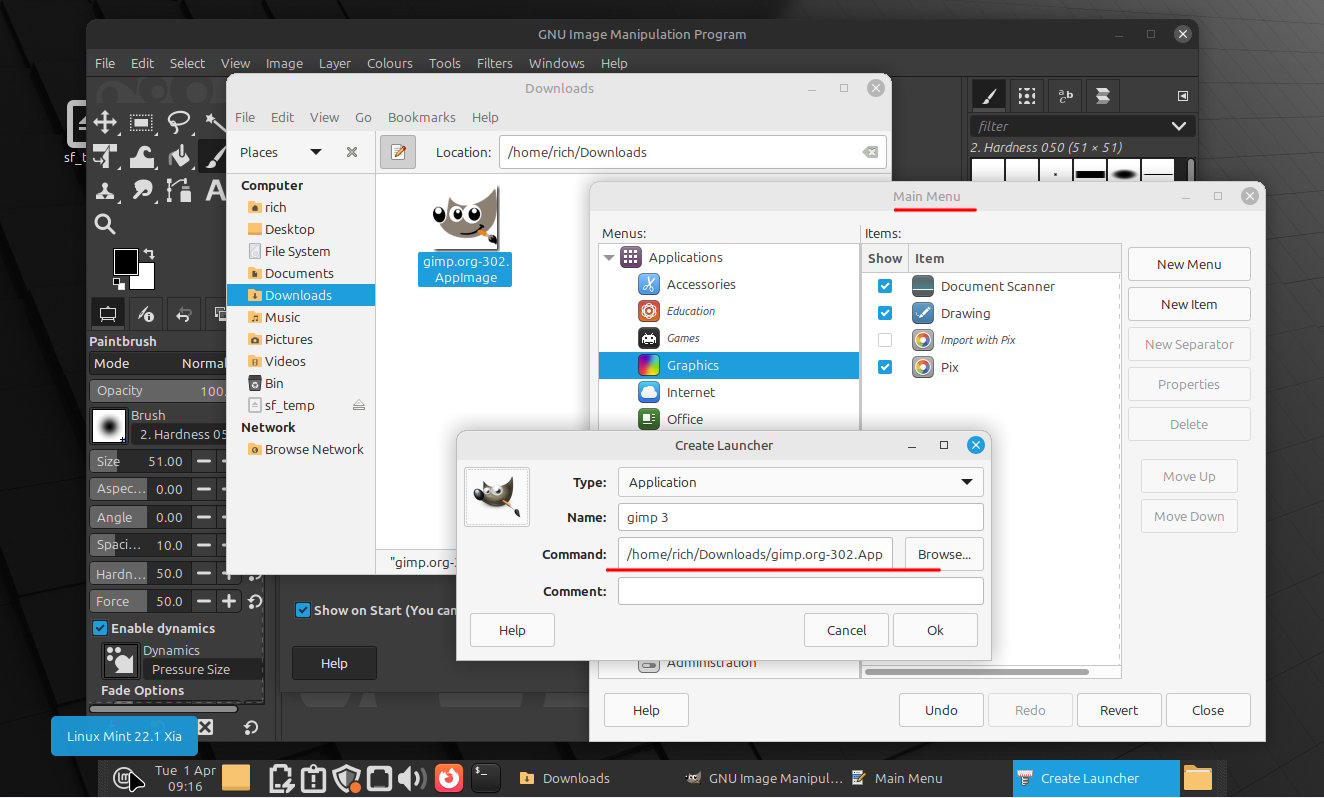Select the Warp Transform tool
This screenshot has width=1324, height=798.
tap(141, 157)
